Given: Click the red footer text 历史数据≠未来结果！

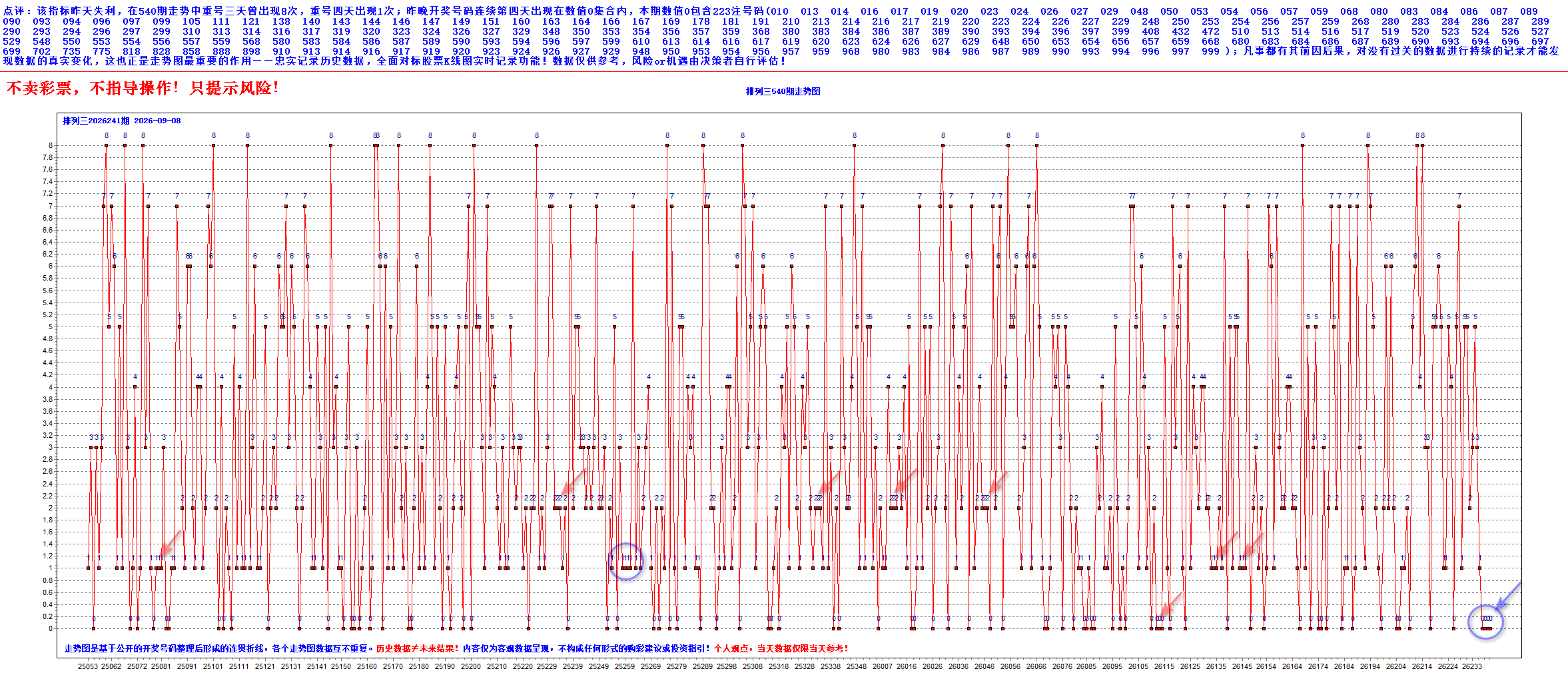Looking at the screenshot, I should pyautogui.click(x=418, y=648).
